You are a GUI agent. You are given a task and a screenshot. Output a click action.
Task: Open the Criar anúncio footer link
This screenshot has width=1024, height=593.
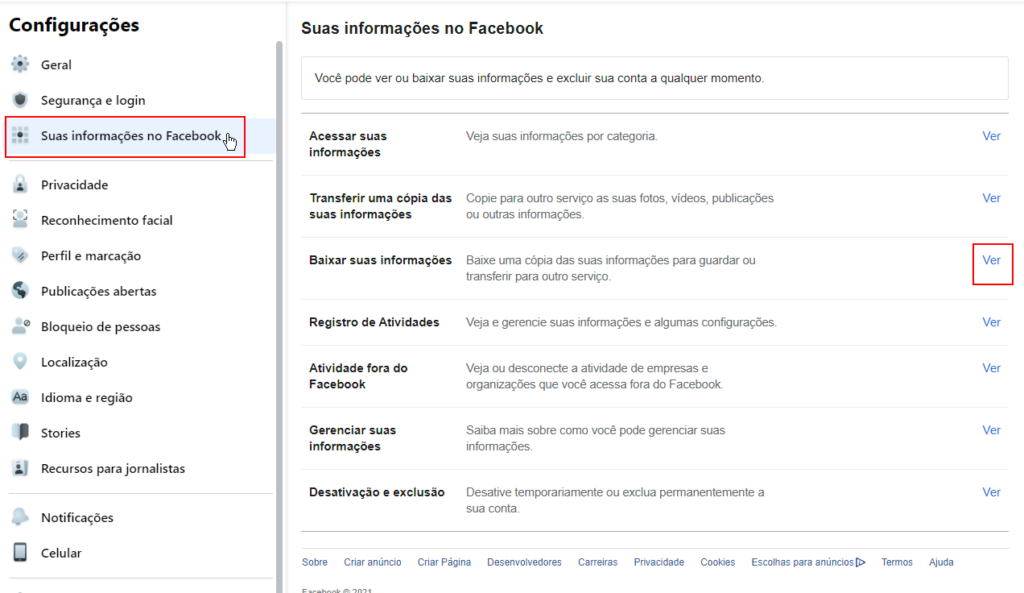pos(372,562)
